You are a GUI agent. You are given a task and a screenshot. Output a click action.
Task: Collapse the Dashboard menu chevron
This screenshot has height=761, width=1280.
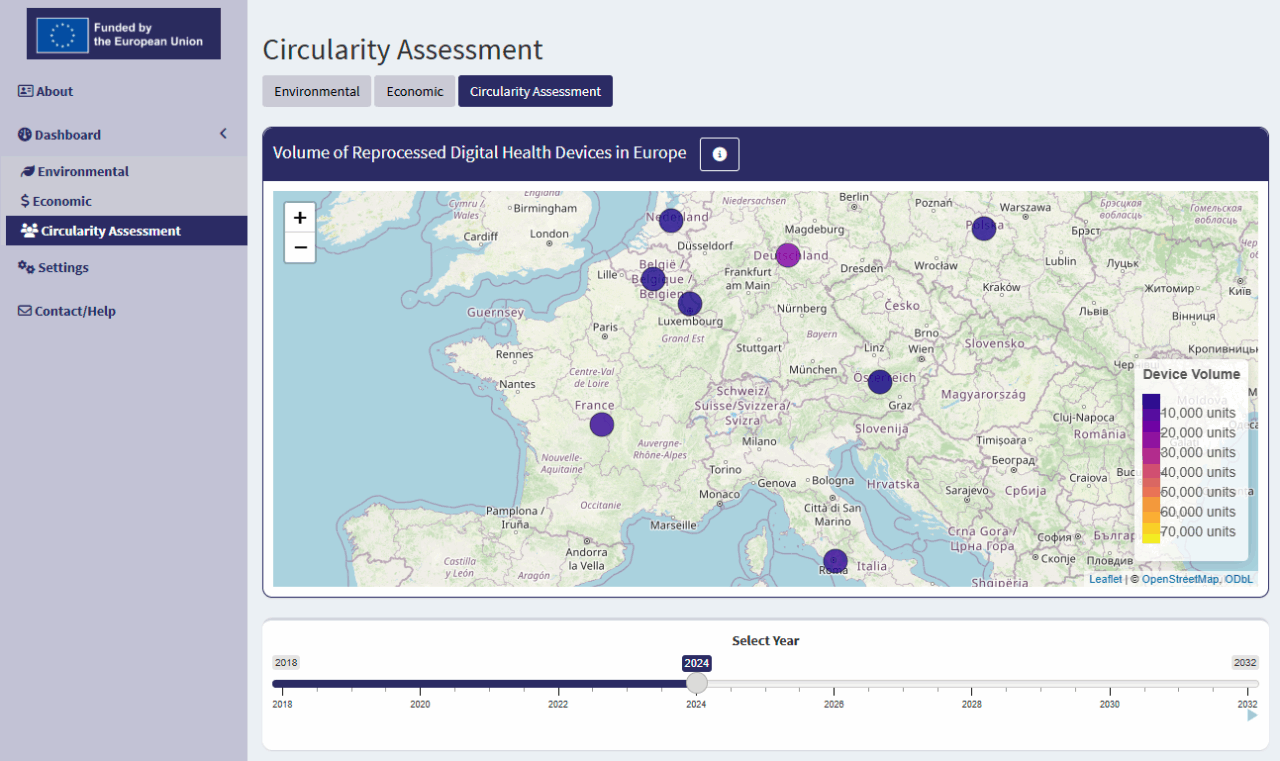[x=223, y=134]
